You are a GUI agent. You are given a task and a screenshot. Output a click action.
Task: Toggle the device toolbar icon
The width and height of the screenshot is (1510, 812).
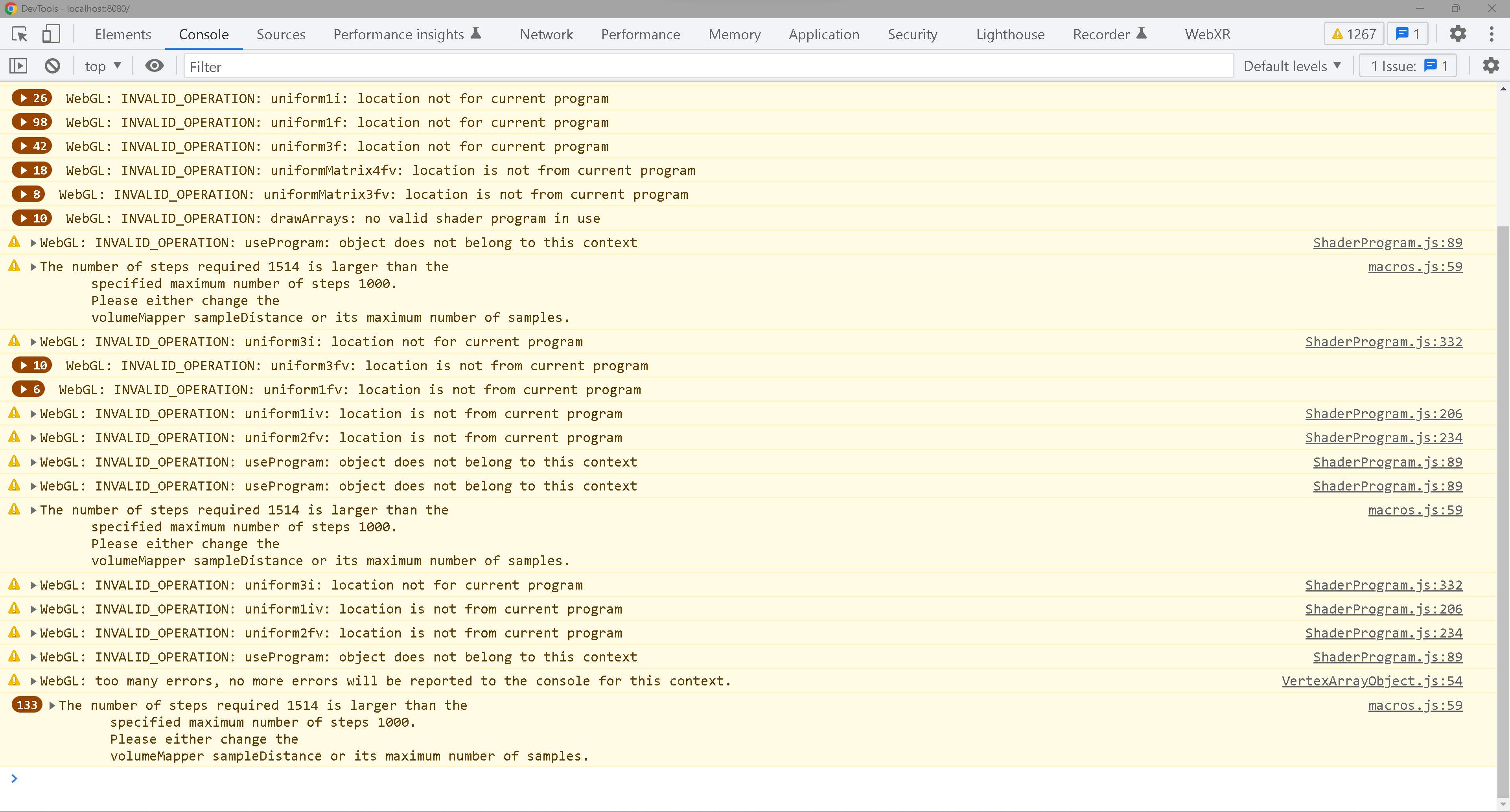pyautogui.click(x=51, y=34)
